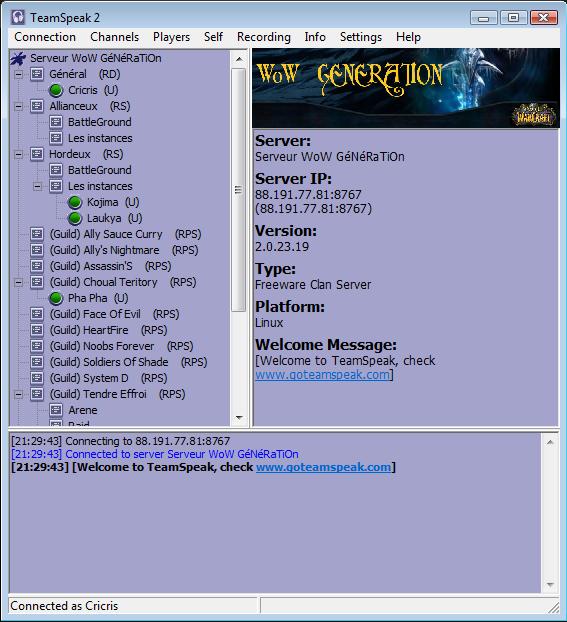This screenshot has width=567, height=622.
Task: Click the green player icon for Cricris
Action: pos(56,90)
